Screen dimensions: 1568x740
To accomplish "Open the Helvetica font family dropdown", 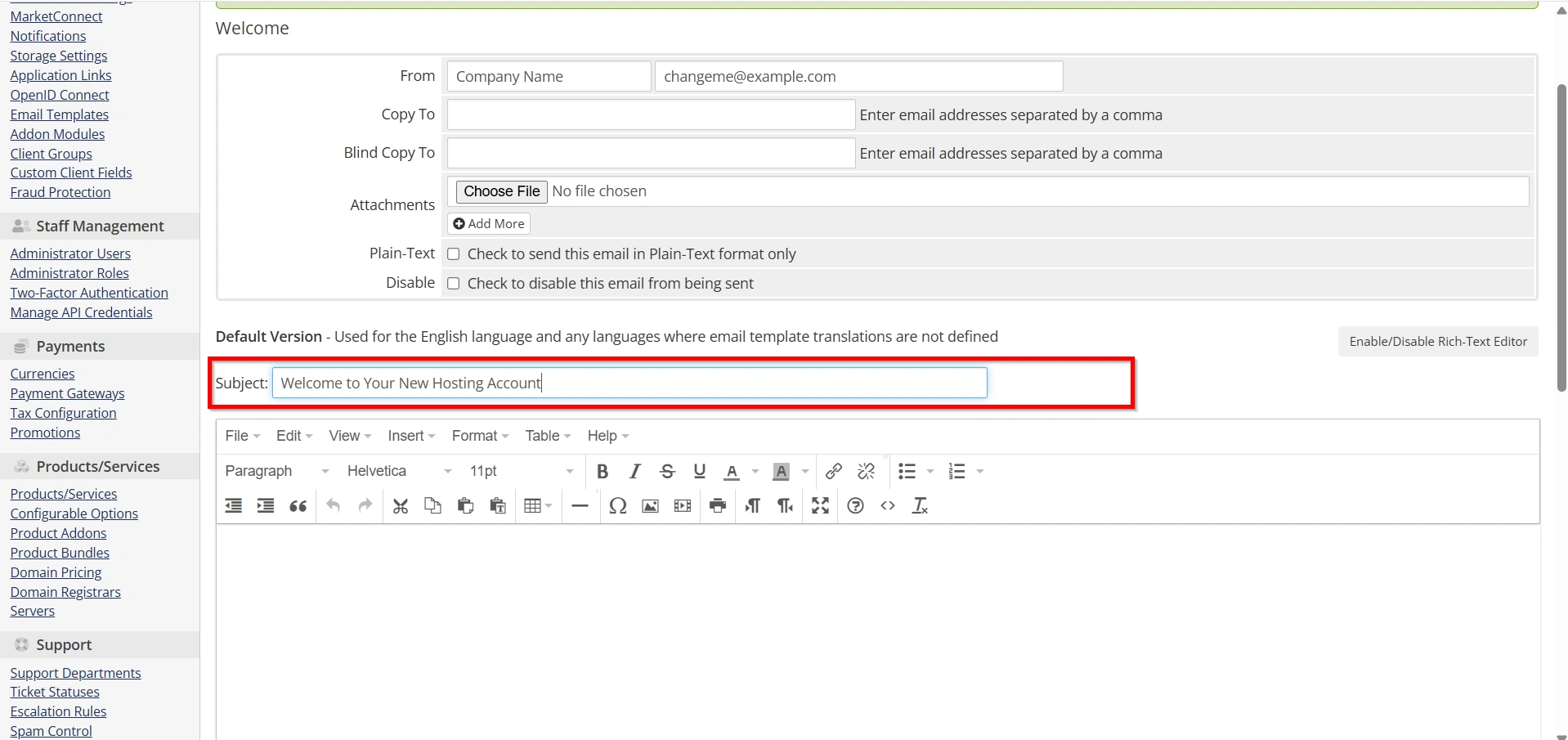I will coord(400,471).
